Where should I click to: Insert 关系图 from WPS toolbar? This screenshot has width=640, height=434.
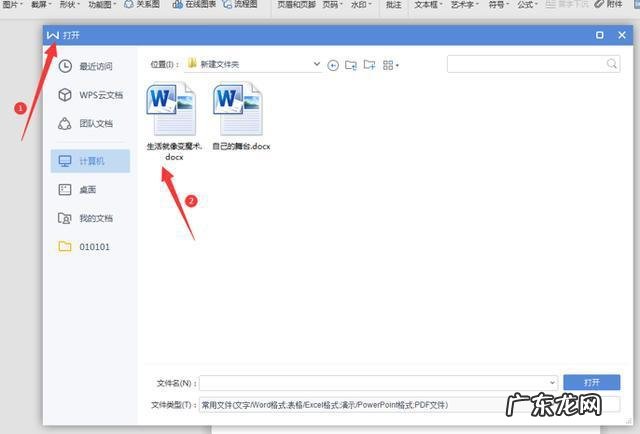pyautogui.click(x=142, y=4)
